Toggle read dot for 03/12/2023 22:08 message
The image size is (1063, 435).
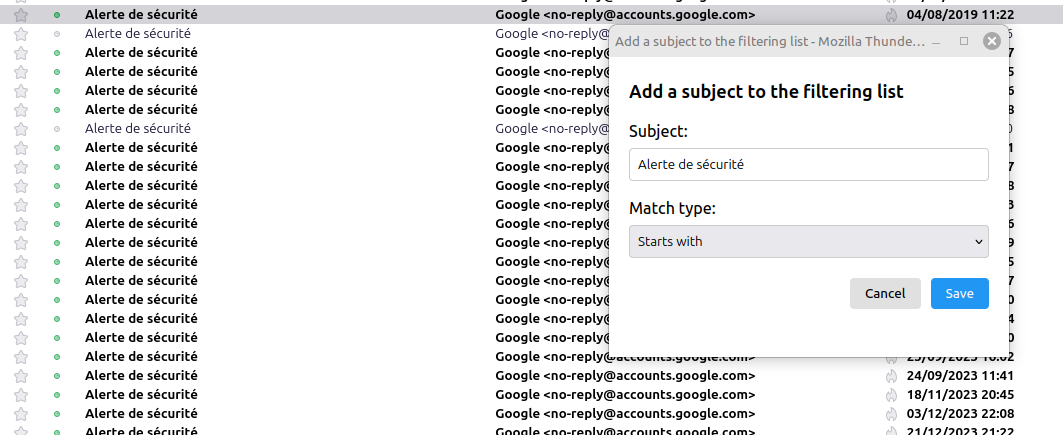[x=57, y=413]
